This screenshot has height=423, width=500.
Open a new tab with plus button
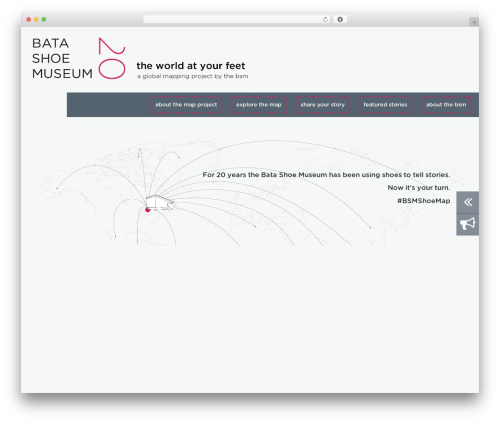point(474,22)
